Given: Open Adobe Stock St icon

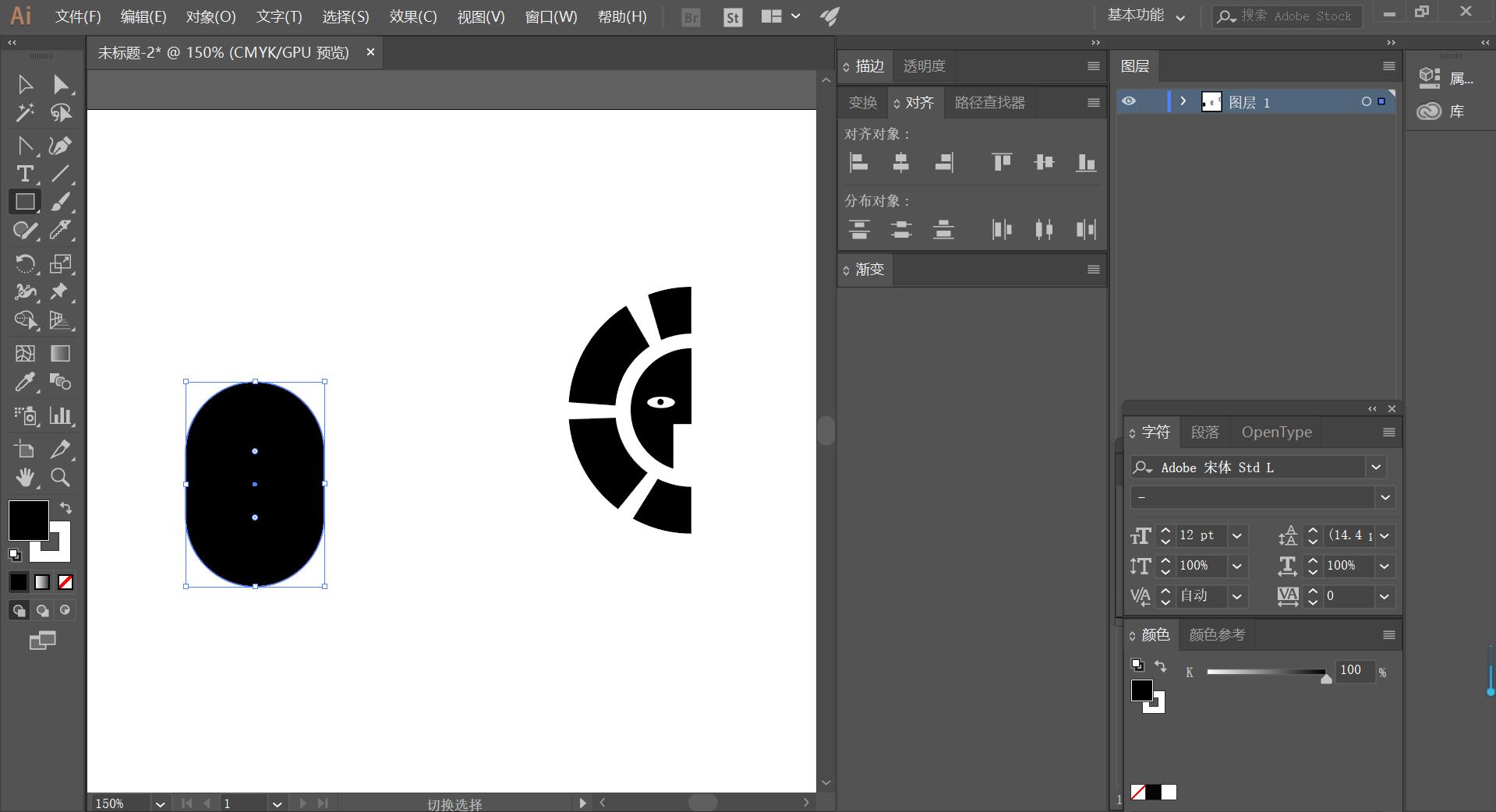Looking at the screenshot, I should point(733,17).
